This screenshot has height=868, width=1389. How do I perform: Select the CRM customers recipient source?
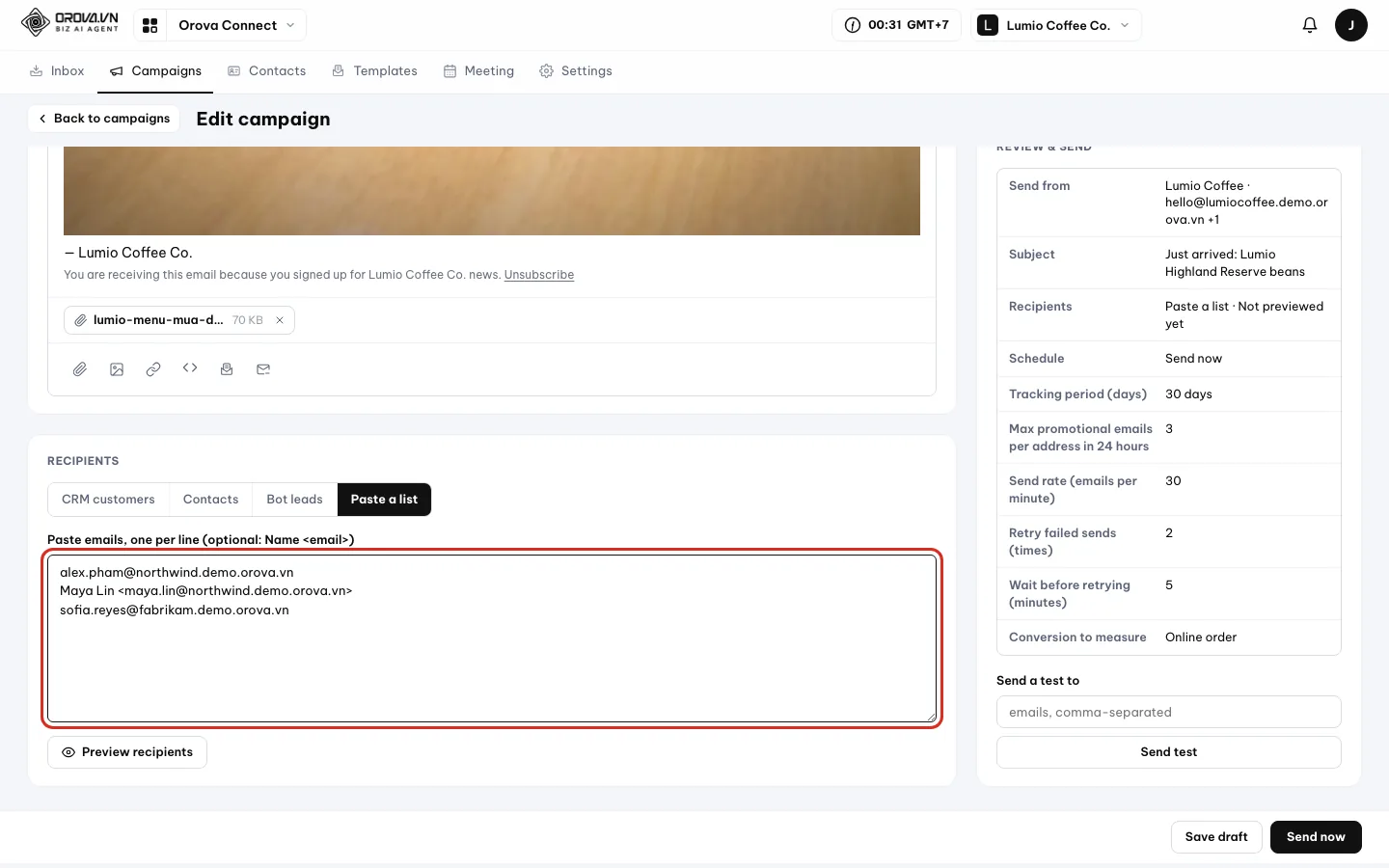coord(108,500)
